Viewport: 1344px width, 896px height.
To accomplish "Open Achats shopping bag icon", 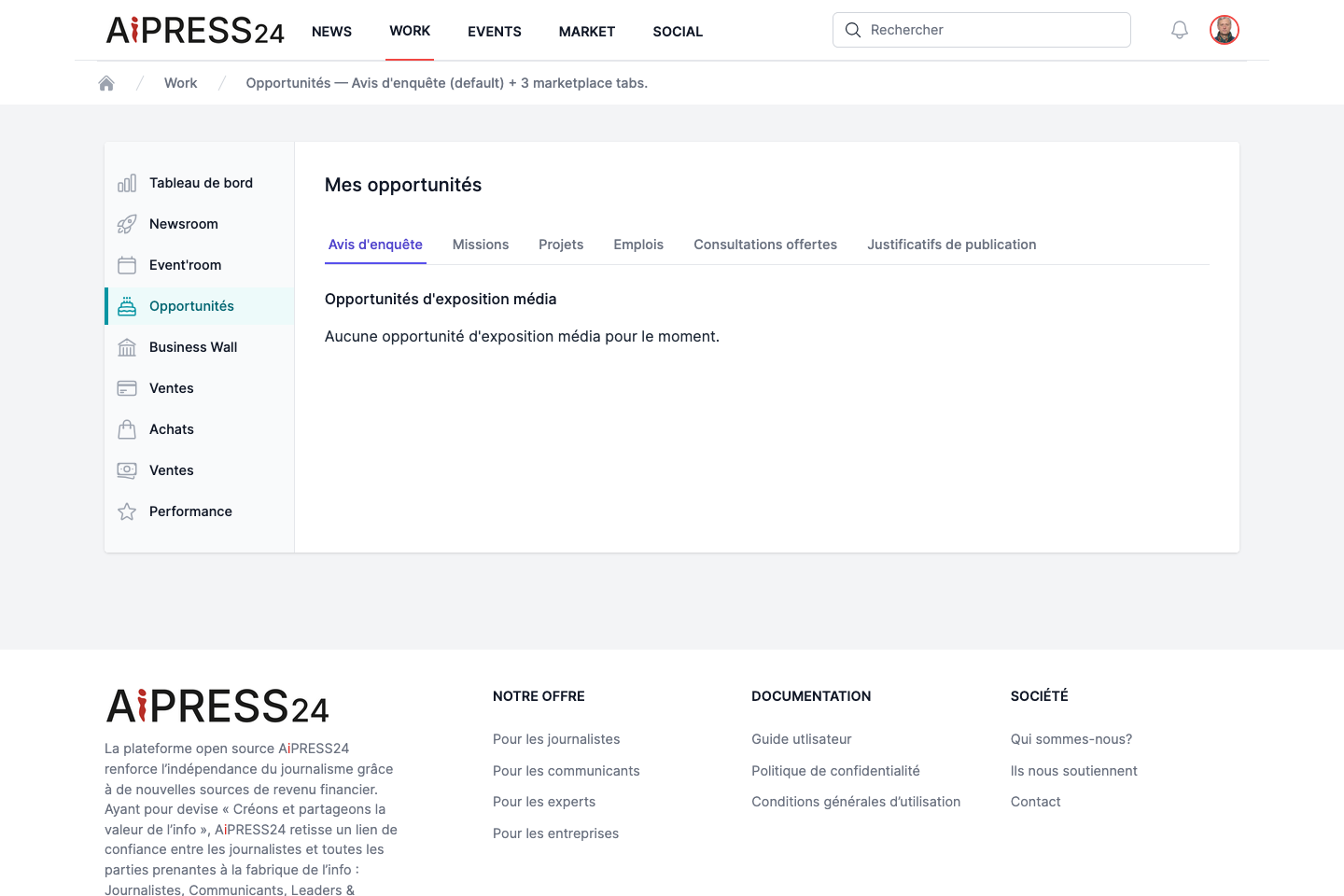I will point(127,429).
